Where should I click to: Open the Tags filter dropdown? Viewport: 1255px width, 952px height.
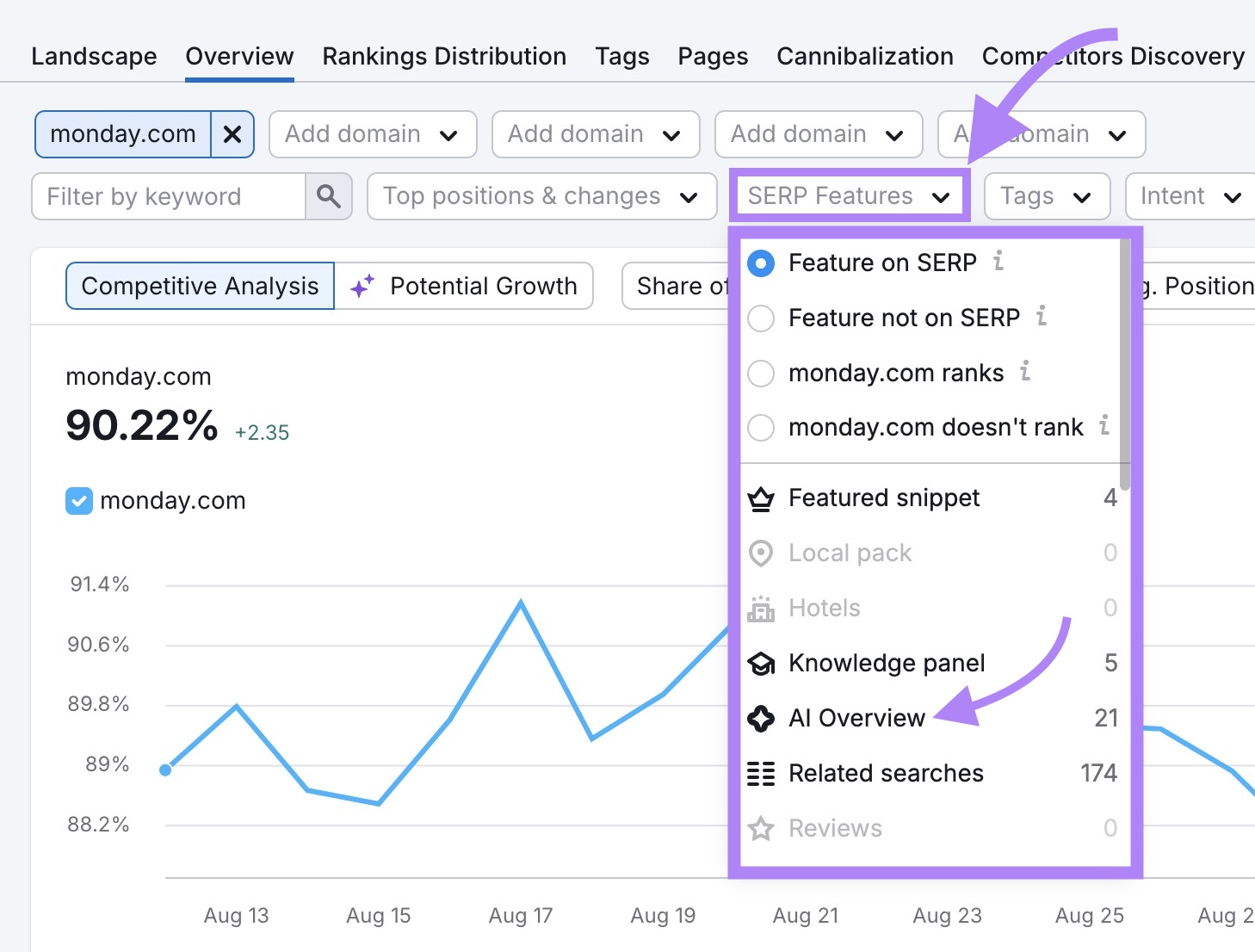click(x=1046, y=196)
